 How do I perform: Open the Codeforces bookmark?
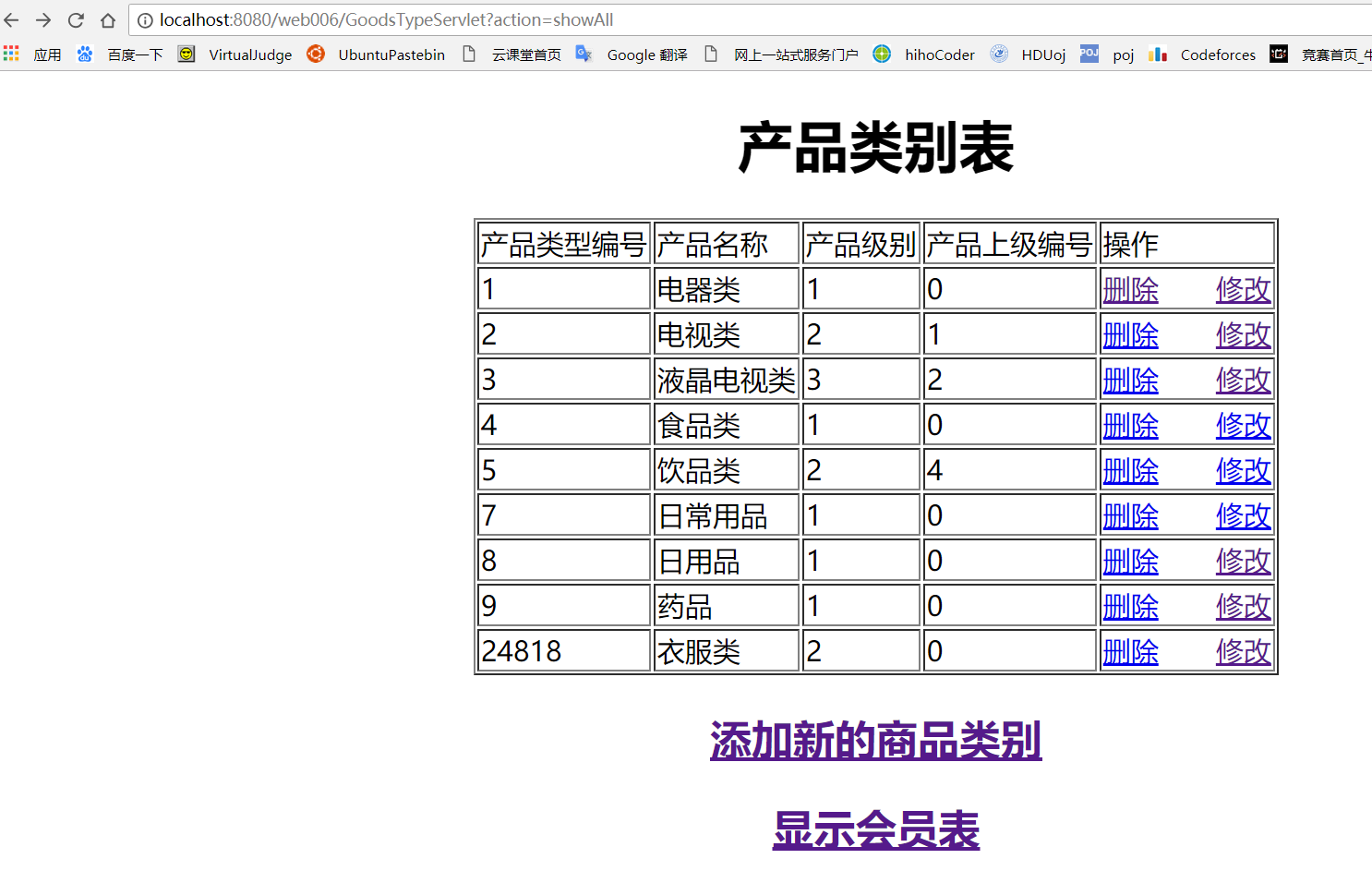point(1202,54)
